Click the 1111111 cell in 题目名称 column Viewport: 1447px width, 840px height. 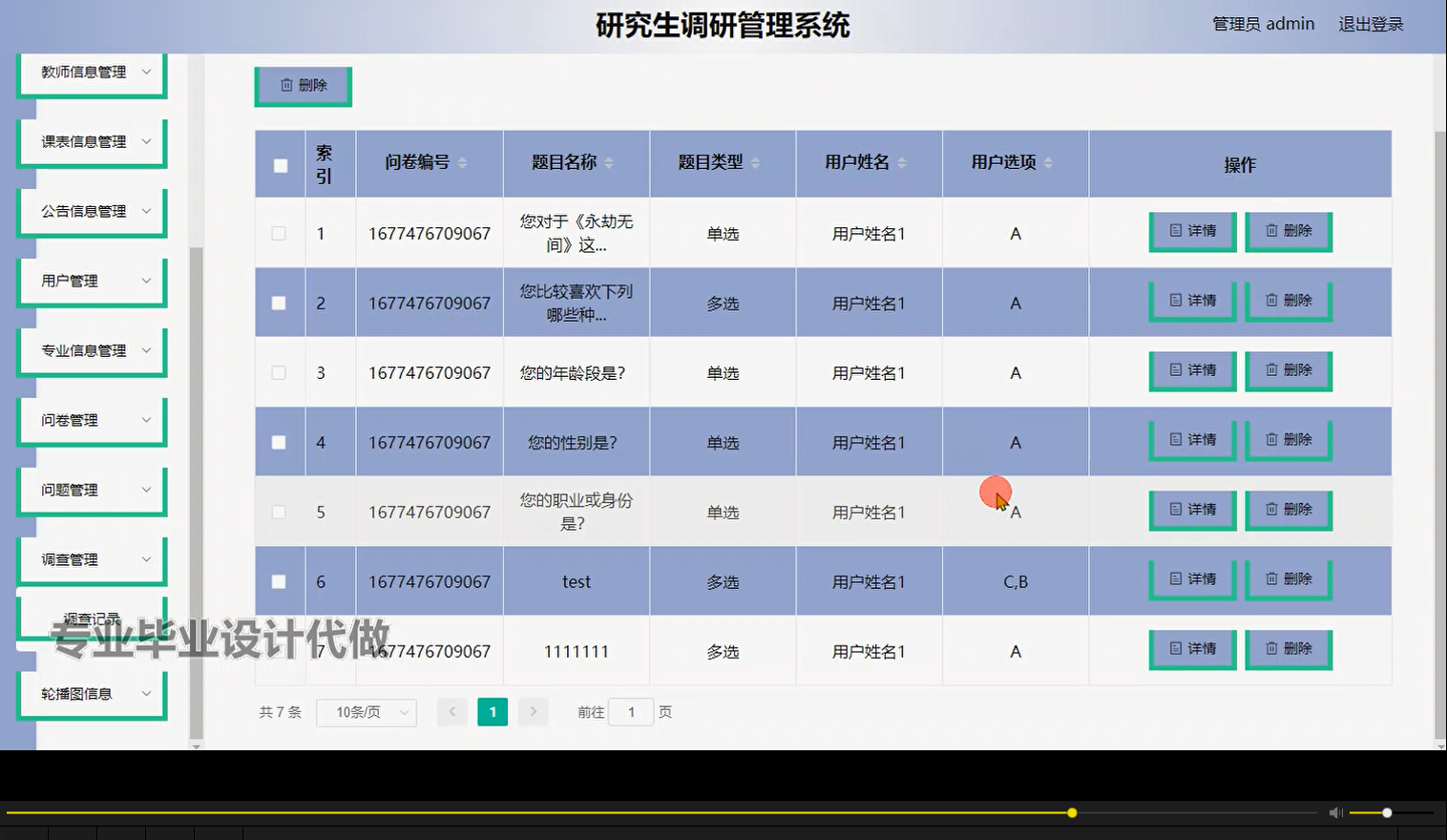click(x=577, y=651)
